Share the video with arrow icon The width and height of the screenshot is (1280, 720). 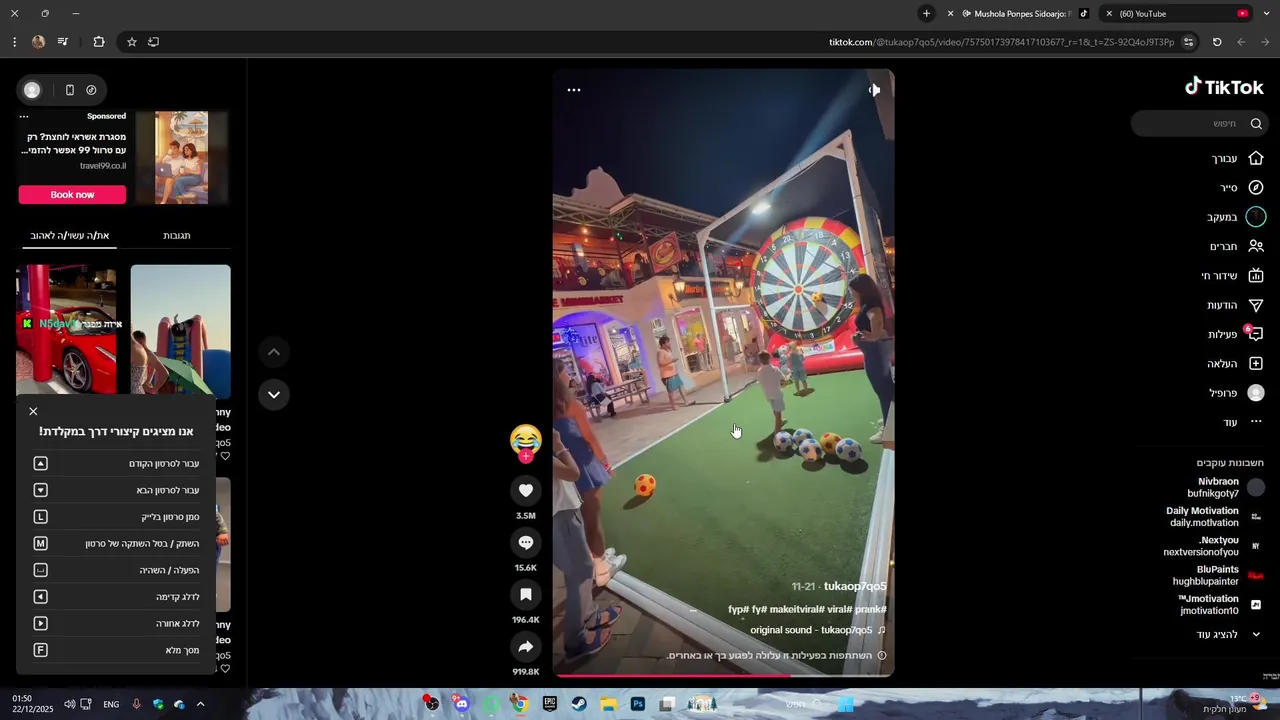point(525,647)
